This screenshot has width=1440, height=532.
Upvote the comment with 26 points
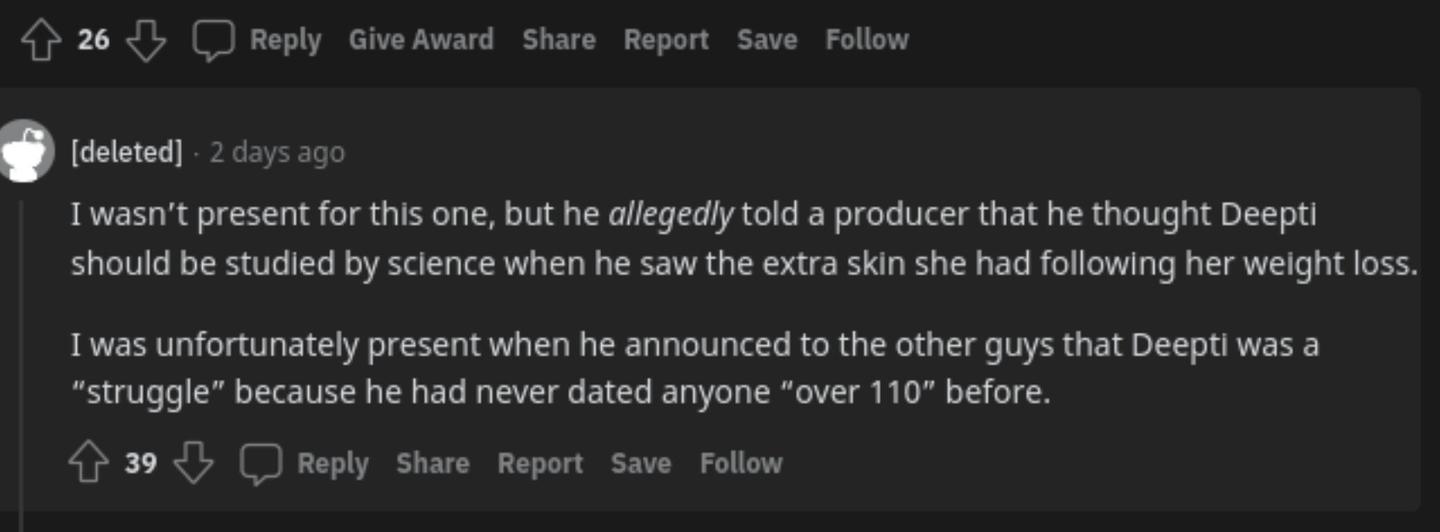click(41, 41)
